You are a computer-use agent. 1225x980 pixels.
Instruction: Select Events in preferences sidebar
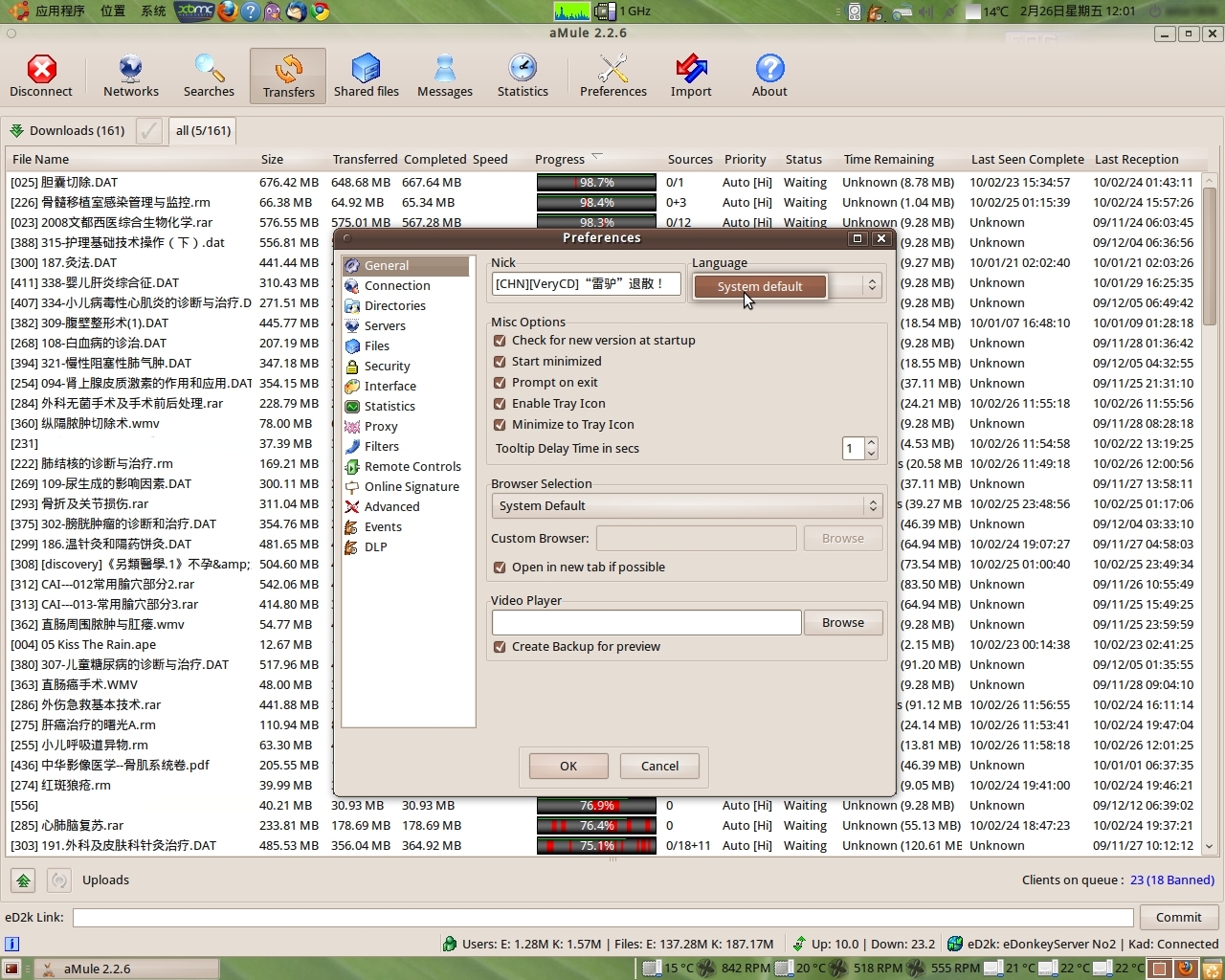[x=407, y=526]
